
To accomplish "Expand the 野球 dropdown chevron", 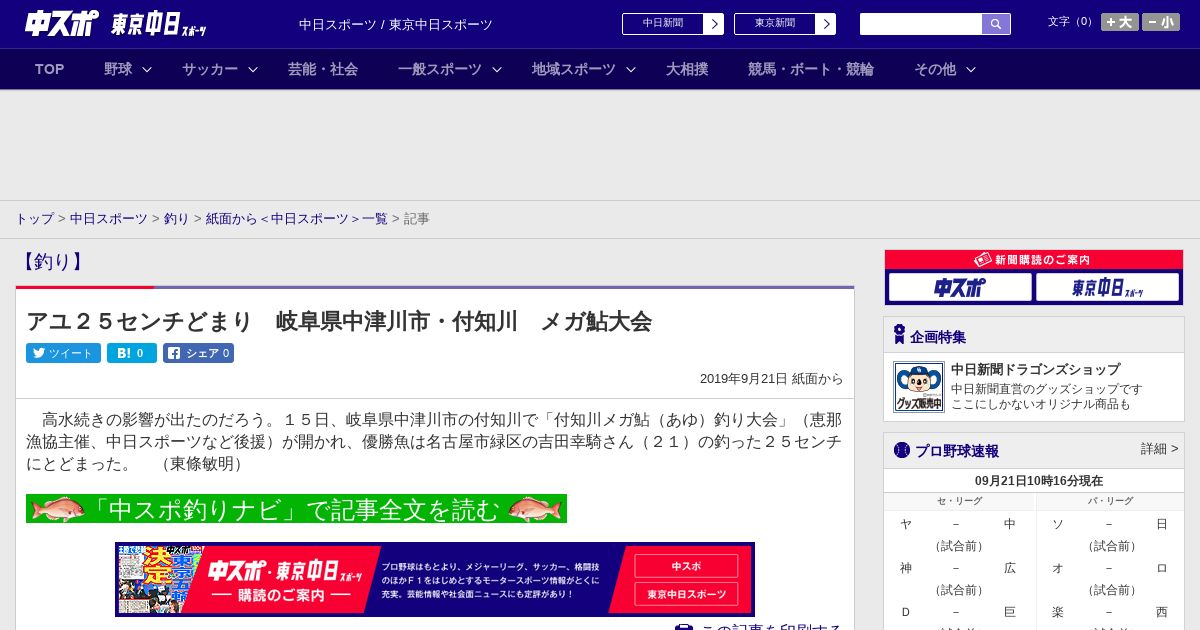I will [147, 69].
